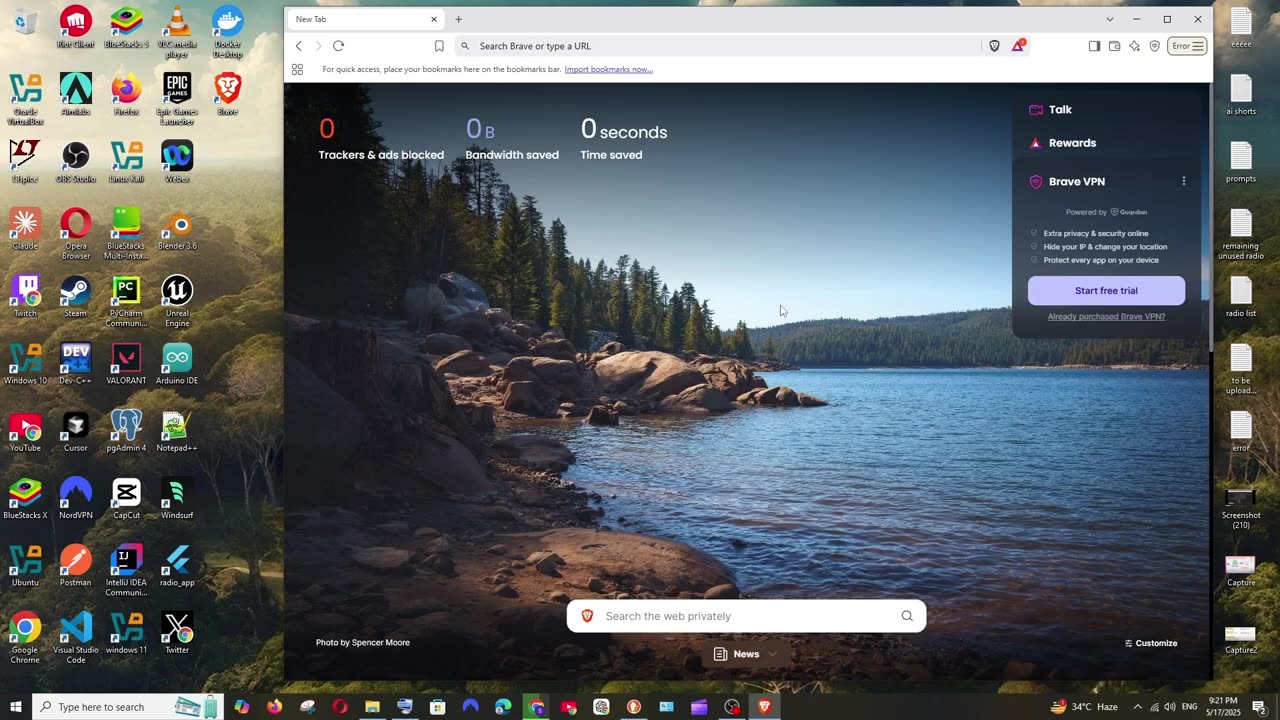Open the Spencer Moore photo credit link
The image size is (1280, 720).
(363, 643)
